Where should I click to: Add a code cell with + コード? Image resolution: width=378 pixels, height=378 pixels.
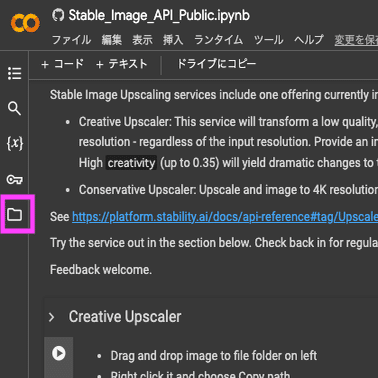point(62,64)
